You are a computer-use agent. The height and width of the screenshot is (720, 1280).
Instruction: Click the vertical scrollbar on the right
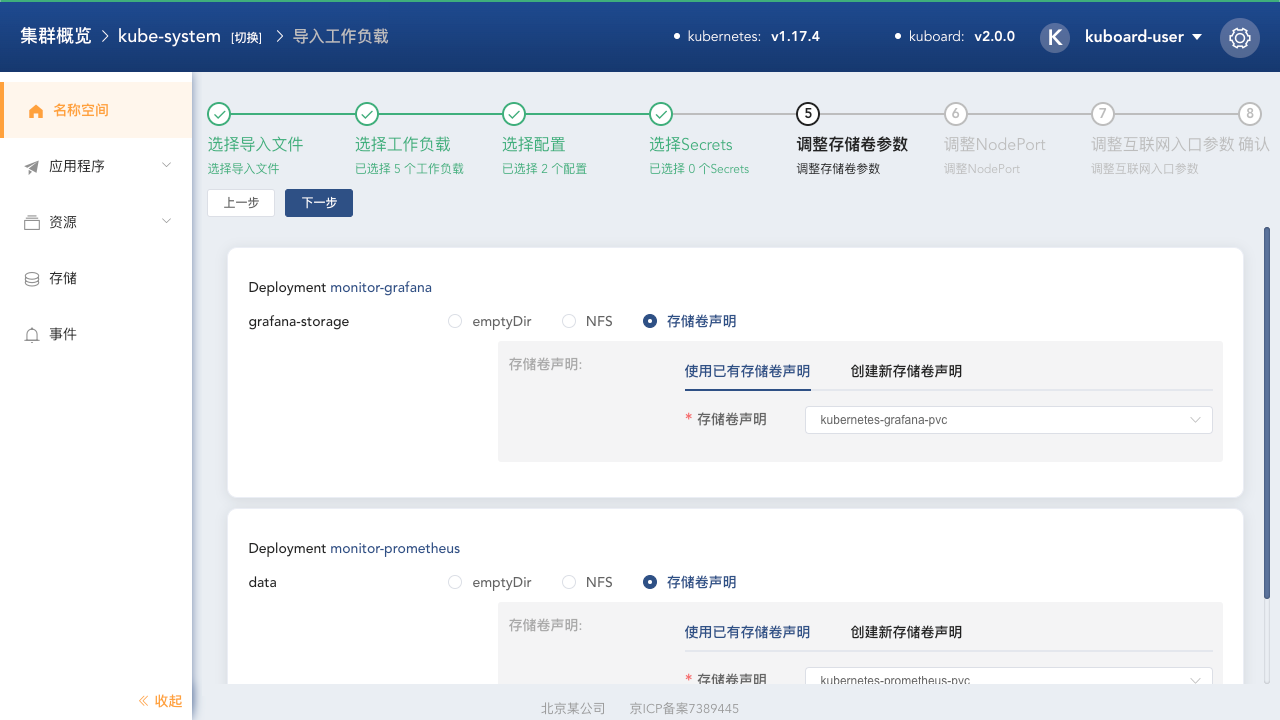coord(1267,414)
